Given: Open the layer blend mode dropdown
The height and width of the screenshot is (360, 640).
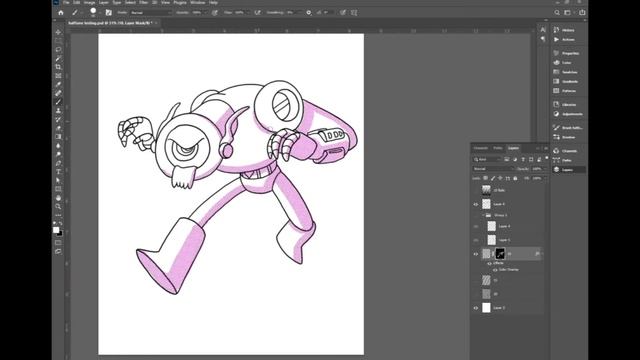Looking at the screenshot, I should coord(493,169).
